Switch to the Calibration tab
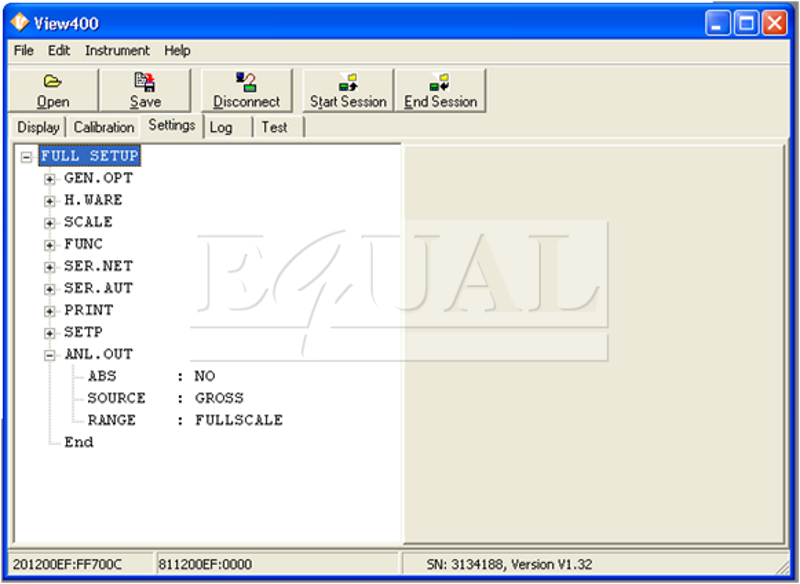The width and height of the screenshot is (800, 584). coord(104,126)
